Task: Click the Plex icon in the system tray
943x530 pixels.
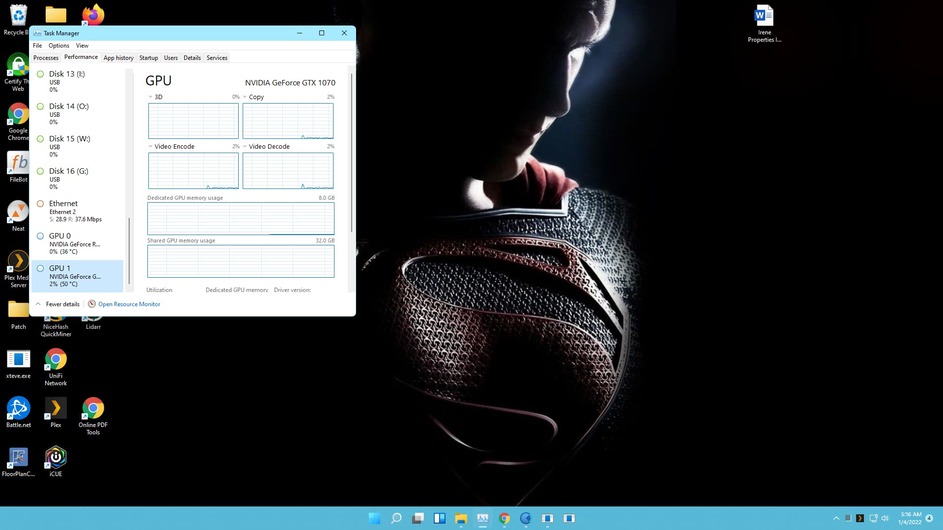Action: click(860, 518)
